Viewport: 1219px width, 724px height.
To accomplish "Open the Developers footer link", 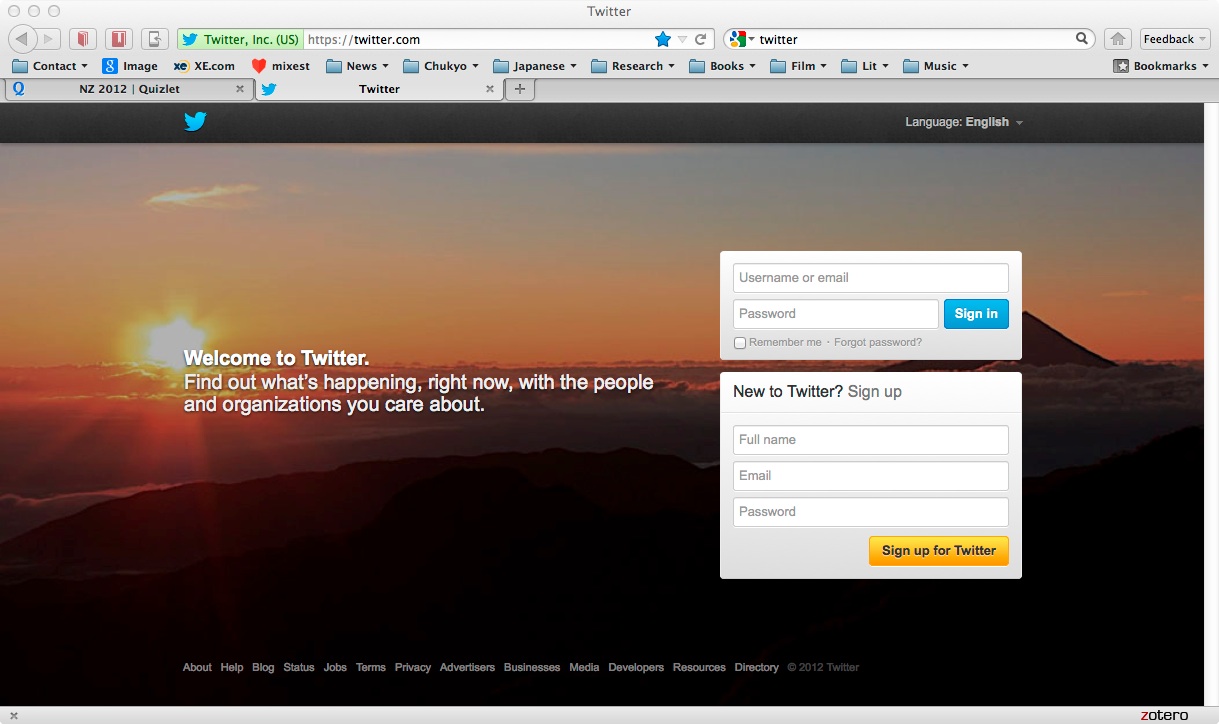I will point(636,668).
